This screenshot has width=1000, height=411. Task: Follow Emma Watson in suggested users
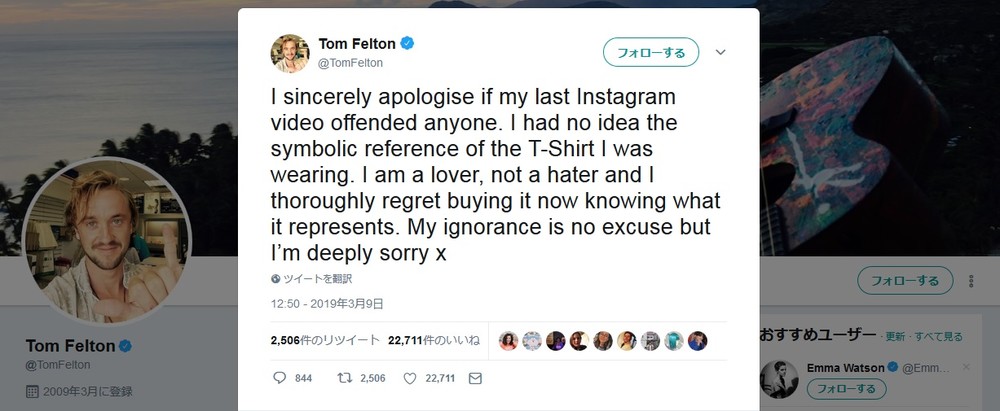pyautogui.click(x=846, y=389)
